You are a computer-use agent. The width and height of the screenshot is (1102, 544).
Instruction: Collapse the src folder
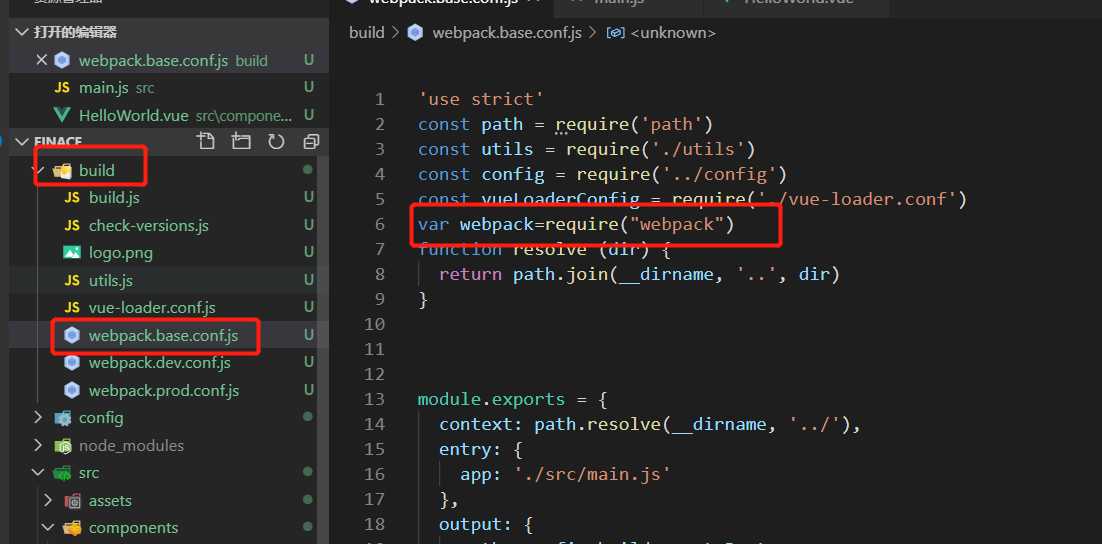tap(39, 473)
